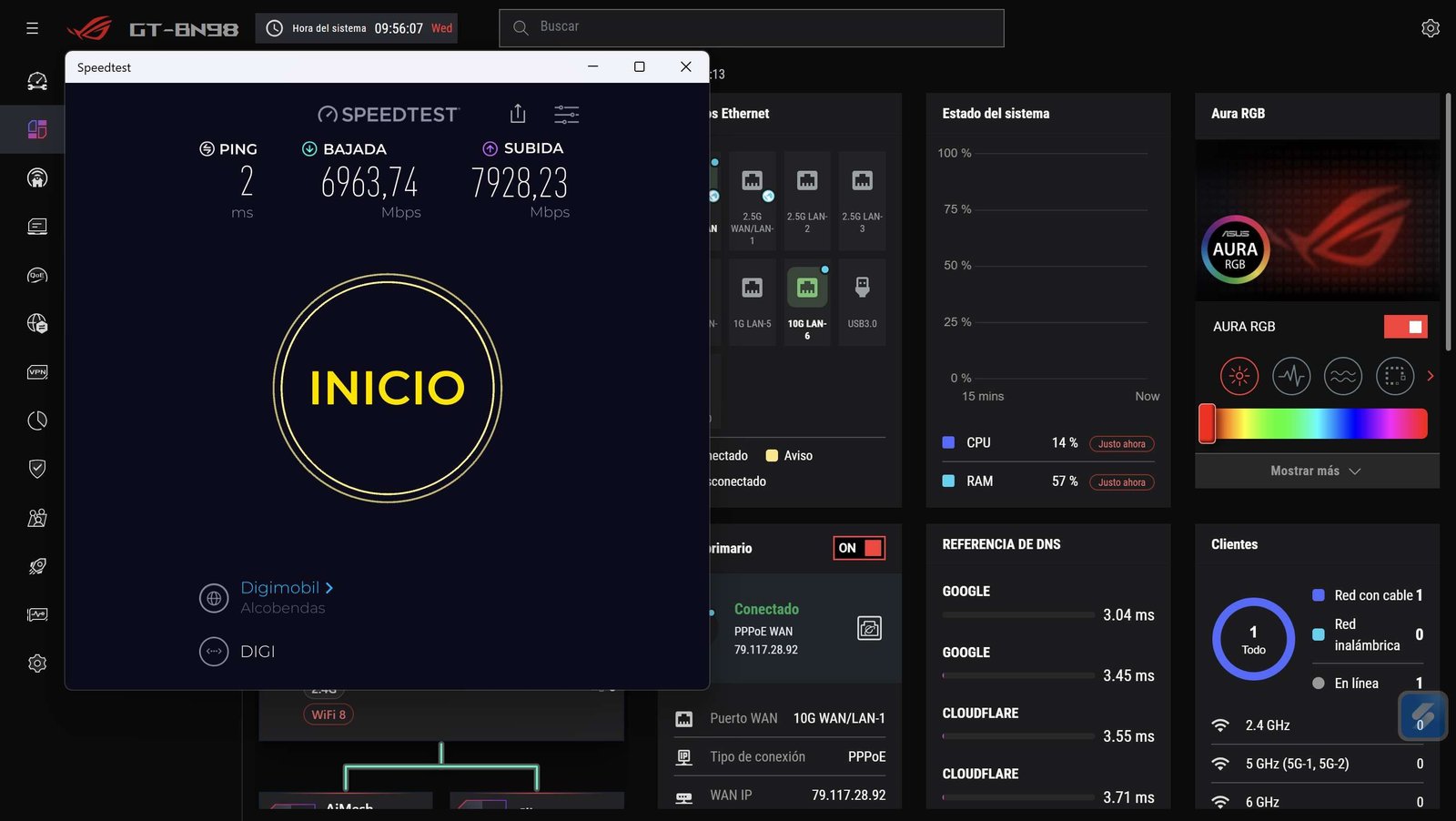Open the rocket boost sidebar icon

coord(37,566)
